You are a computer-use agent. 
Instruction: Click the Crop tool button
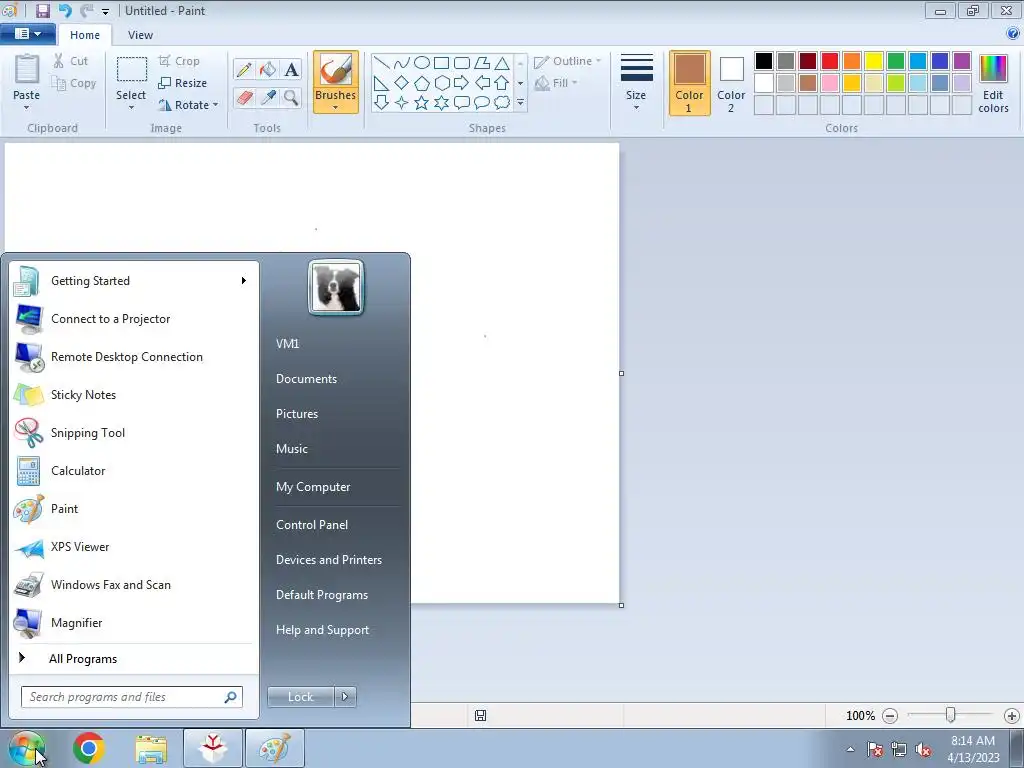pyautogui.click(x=179, y=61)
